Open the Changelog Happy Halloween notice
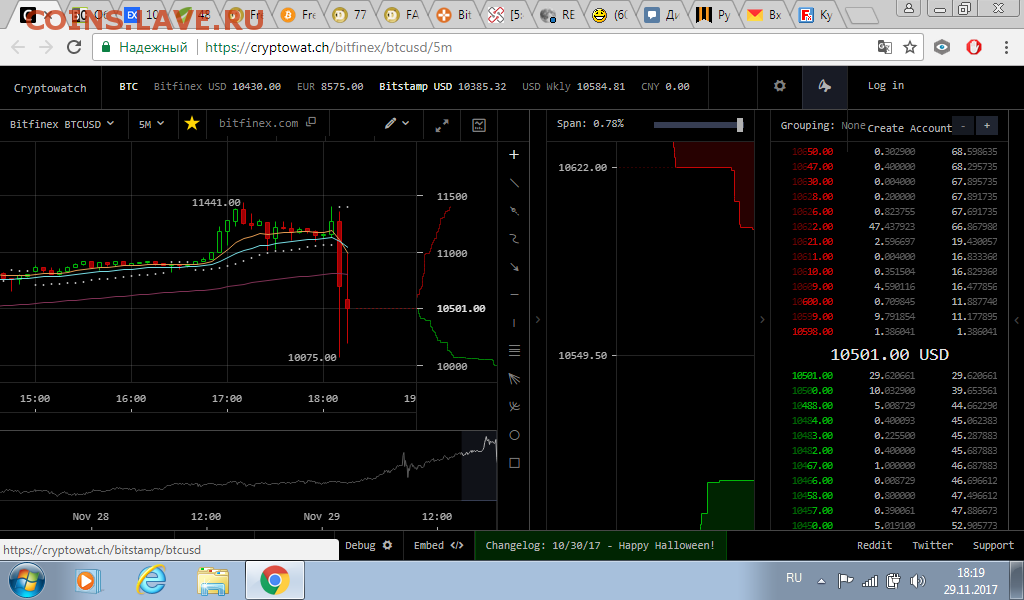The height and width of the screenshot is (600, 1024). [x=600, y=545]
